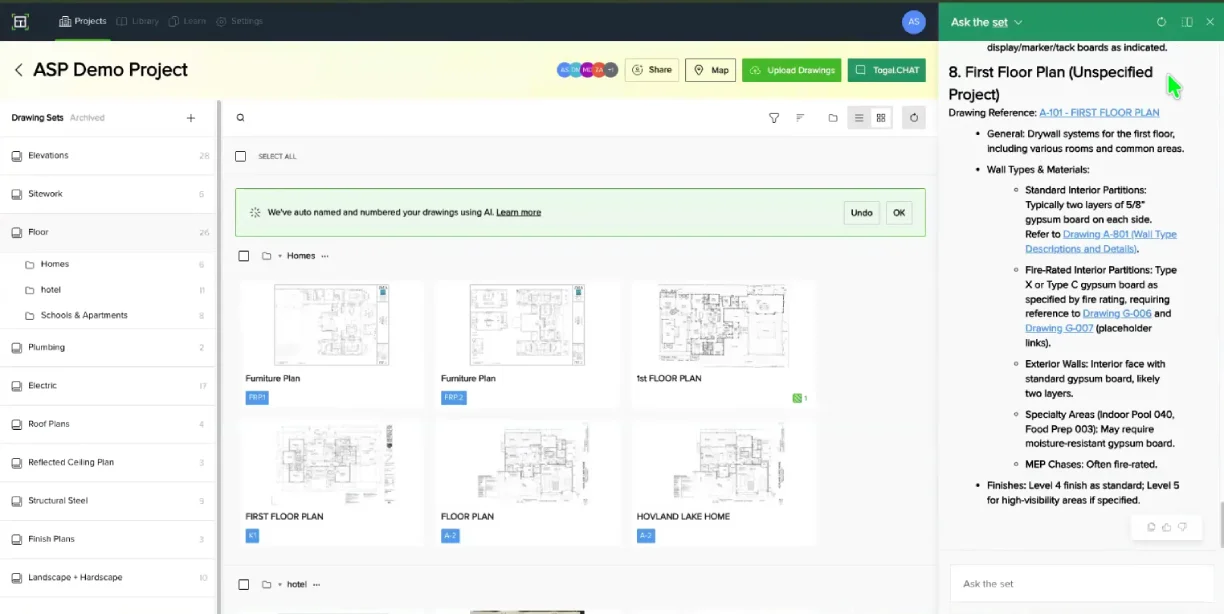Viewport: 1224px width, 614px height.
Task: Open the Ask the set dropdown
Action: tap(987, 22)
